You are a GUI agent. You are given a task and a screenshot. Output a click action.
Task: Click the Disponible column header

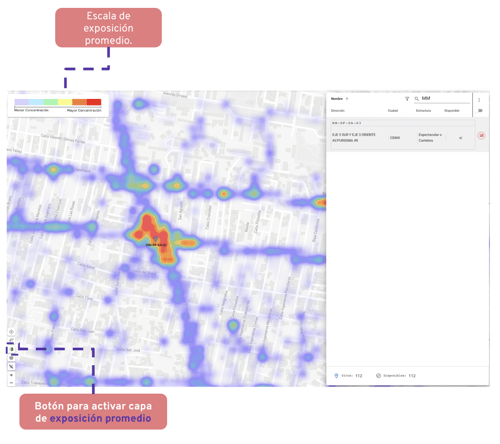(452, 111)
